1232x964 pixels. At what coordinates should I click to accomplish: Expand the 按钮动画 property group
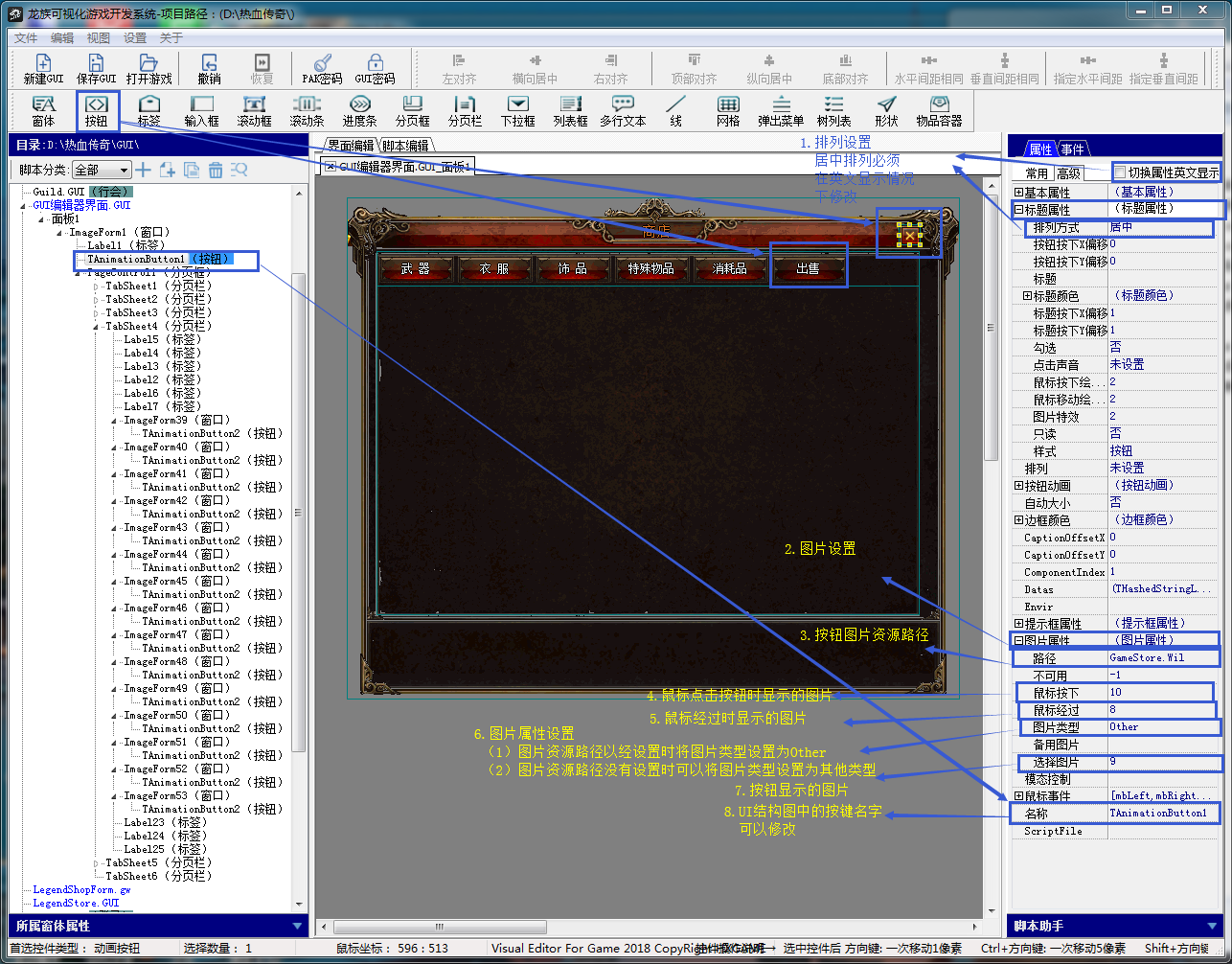click(1018, 486)
